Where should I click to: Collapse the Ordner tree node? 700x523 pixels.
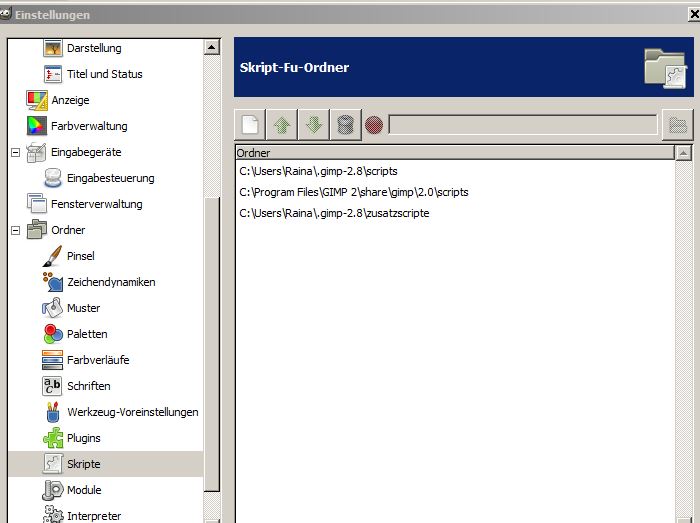tap(16, 230)
